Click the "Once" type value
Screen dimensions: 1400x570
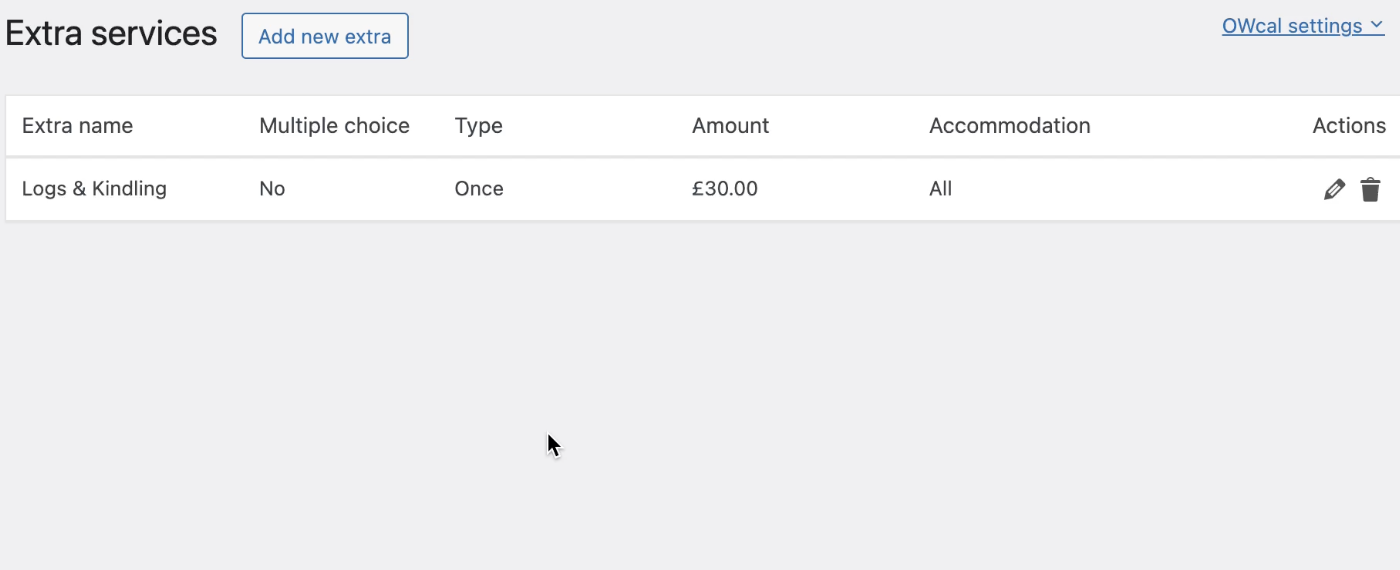pyautogui.click(x=478, y=189)
